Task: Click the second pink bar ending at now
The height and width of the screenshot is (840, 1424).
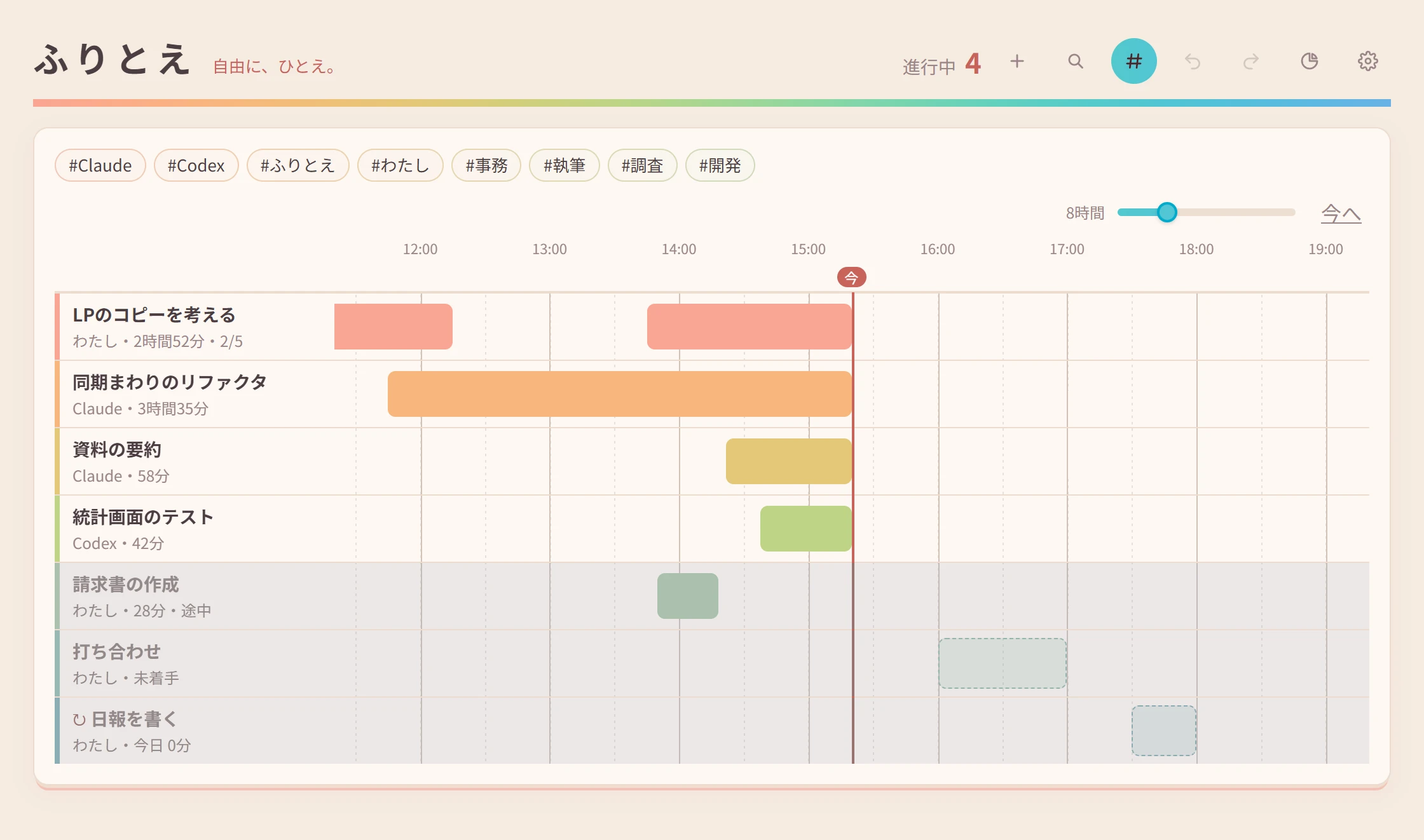Action: click(x=750, y=327)
